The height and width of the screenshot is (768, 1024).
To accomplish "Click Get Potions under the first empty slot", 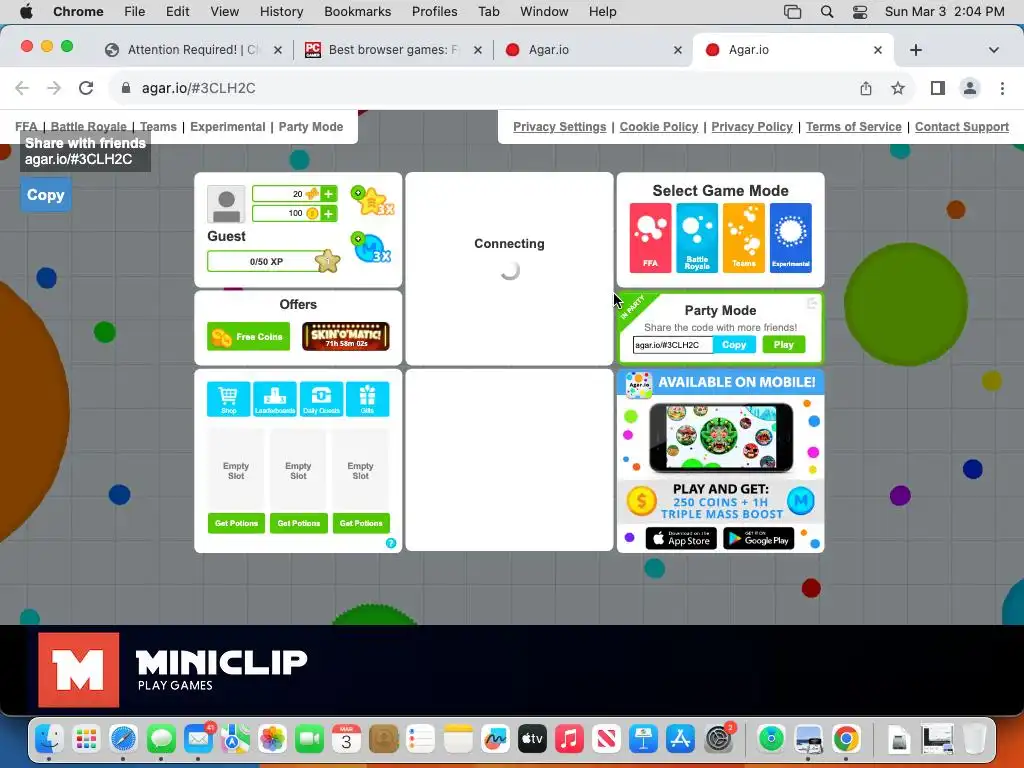I will (x=236, y=523).
